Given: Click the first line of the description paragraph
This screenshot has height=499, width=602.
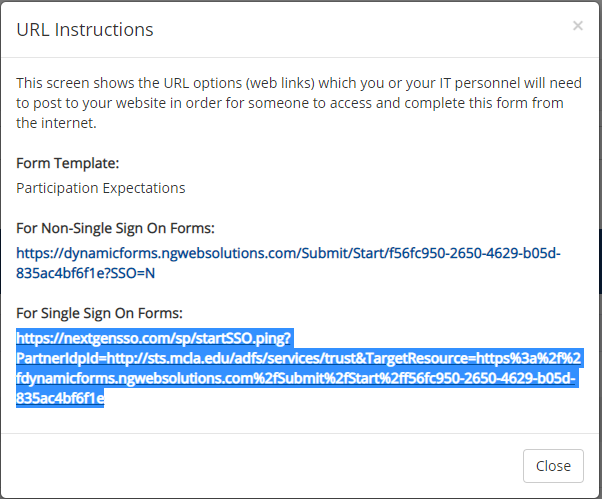Looking at the screenshot, I should click(x=299, y=83).
